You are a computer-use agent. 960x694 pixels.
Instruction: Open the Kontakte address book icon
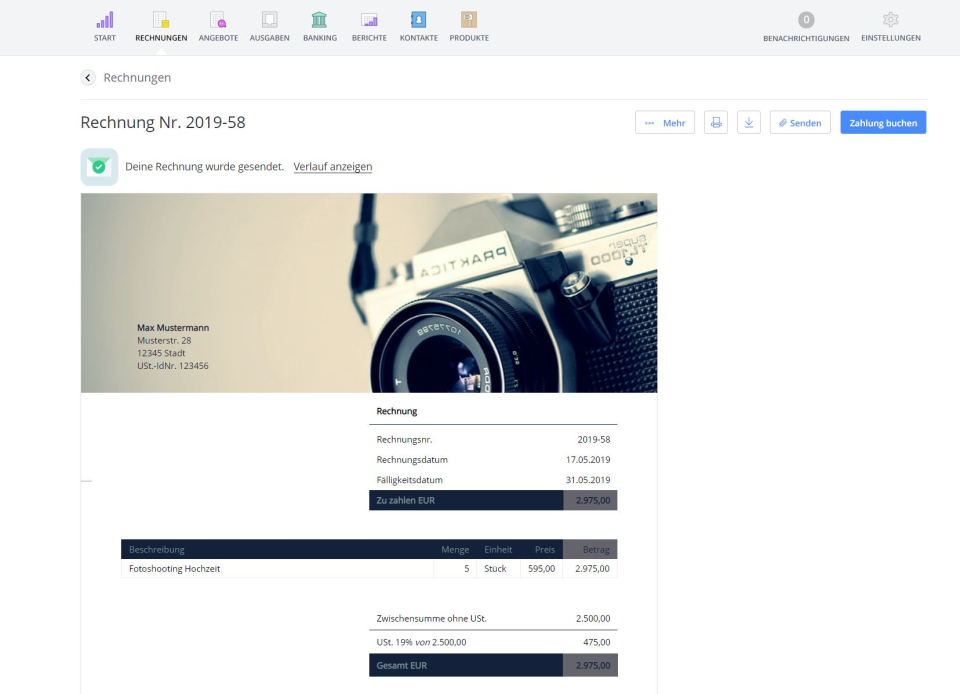[418, 20]
